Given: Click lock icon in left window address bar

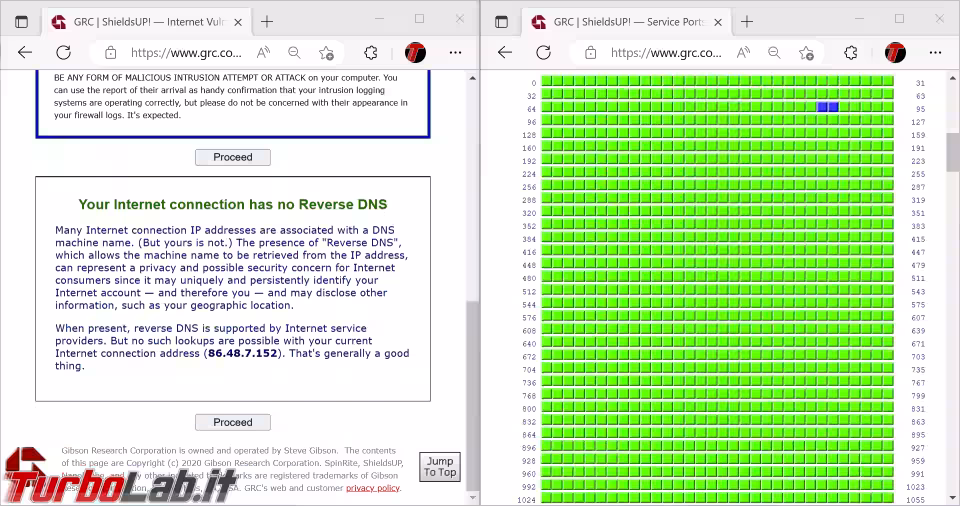Looking at the screenshot, I should click(x=110, y=53).
